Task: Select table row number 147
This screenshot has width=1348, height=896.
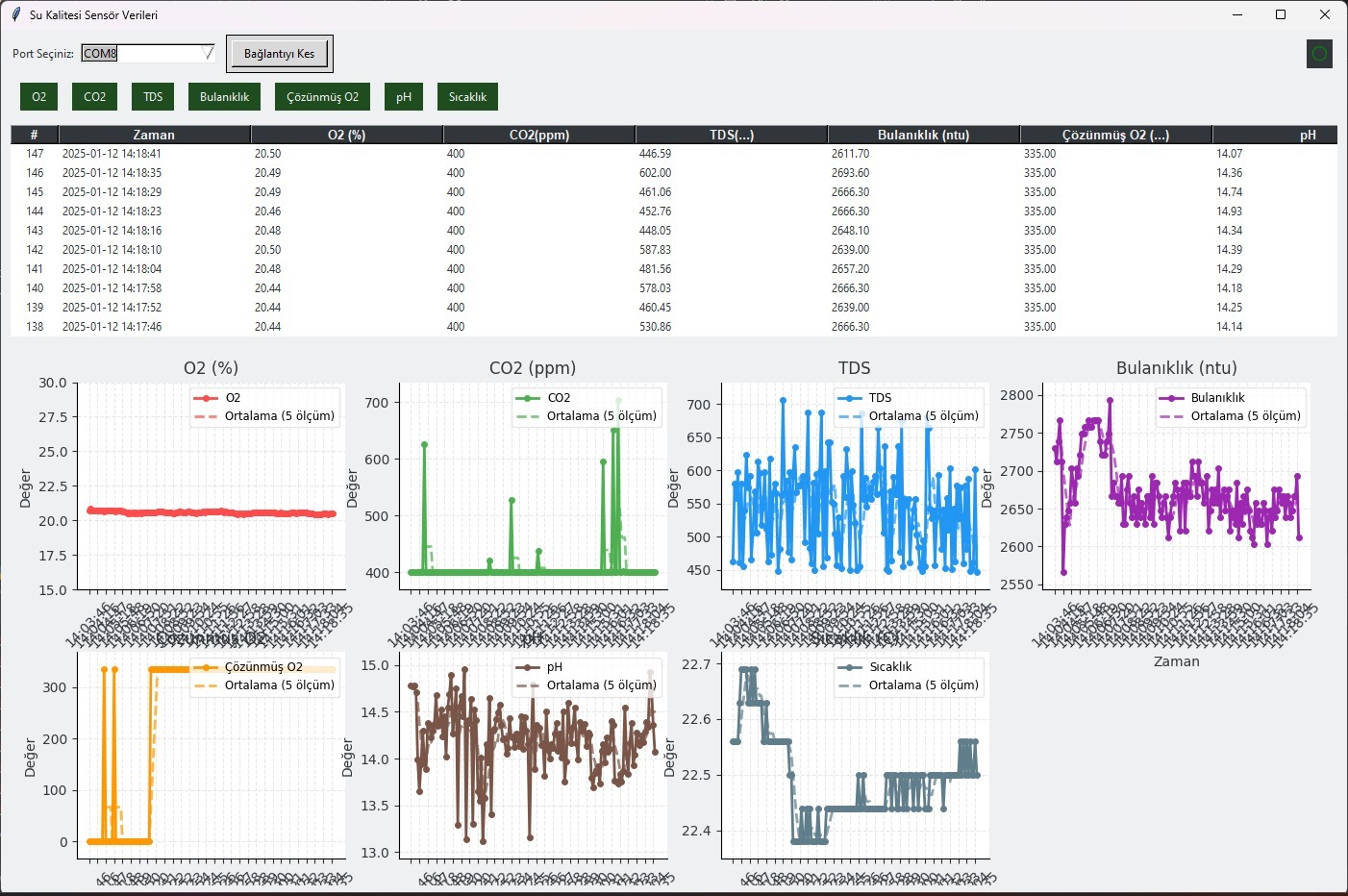Action: 674,154
